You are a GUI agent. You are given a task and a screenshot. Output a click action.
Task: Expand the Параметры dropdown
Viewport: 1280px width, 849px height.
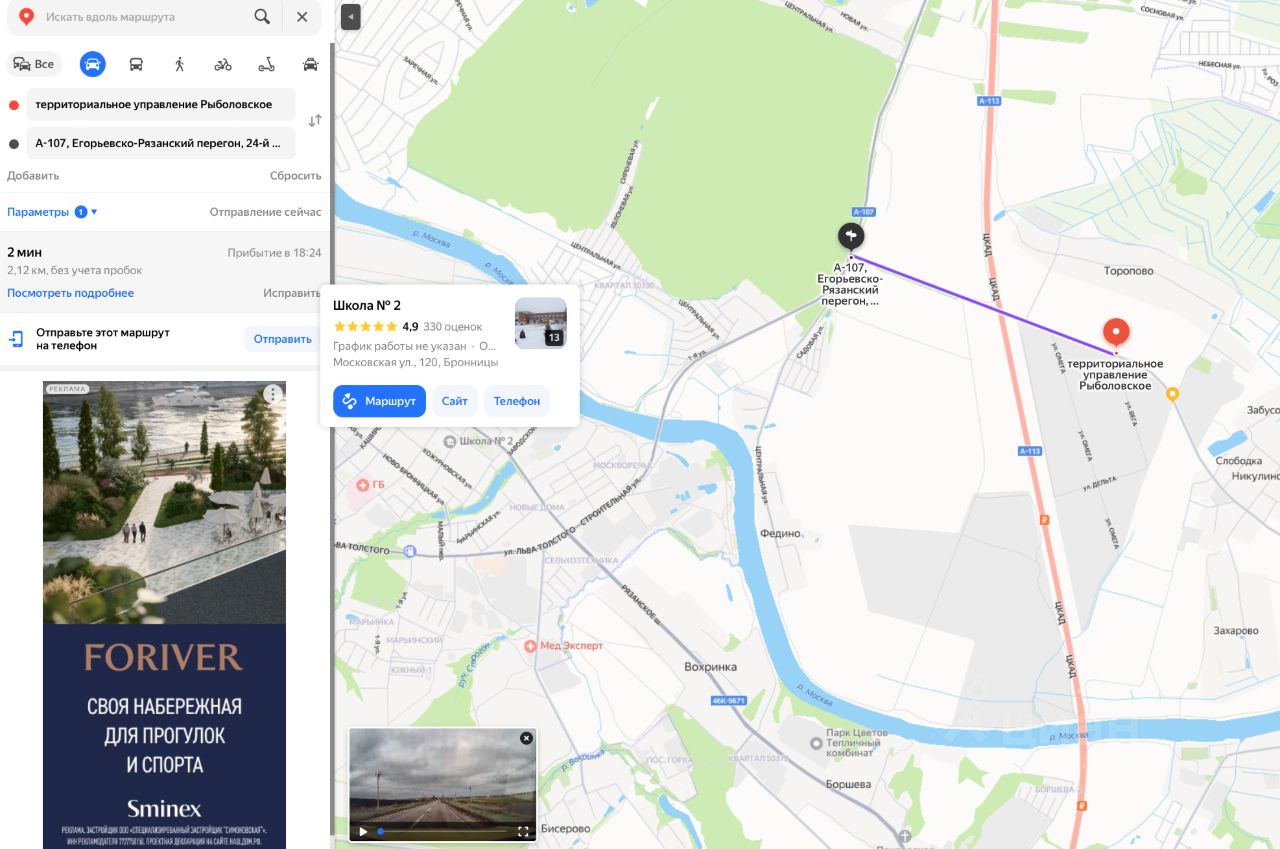pos(52,212)
